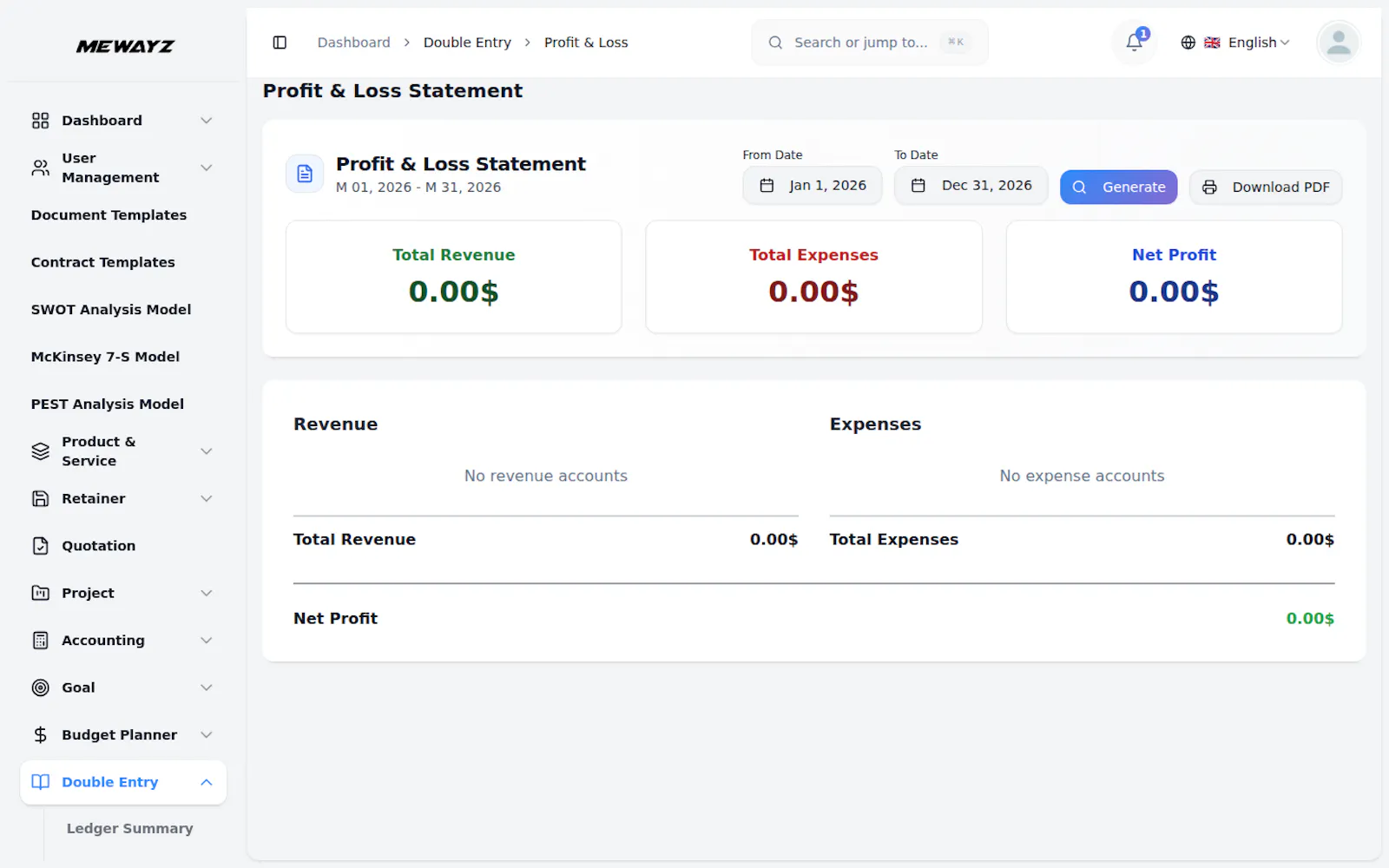Open Contract Templates in sidebar

102,262
